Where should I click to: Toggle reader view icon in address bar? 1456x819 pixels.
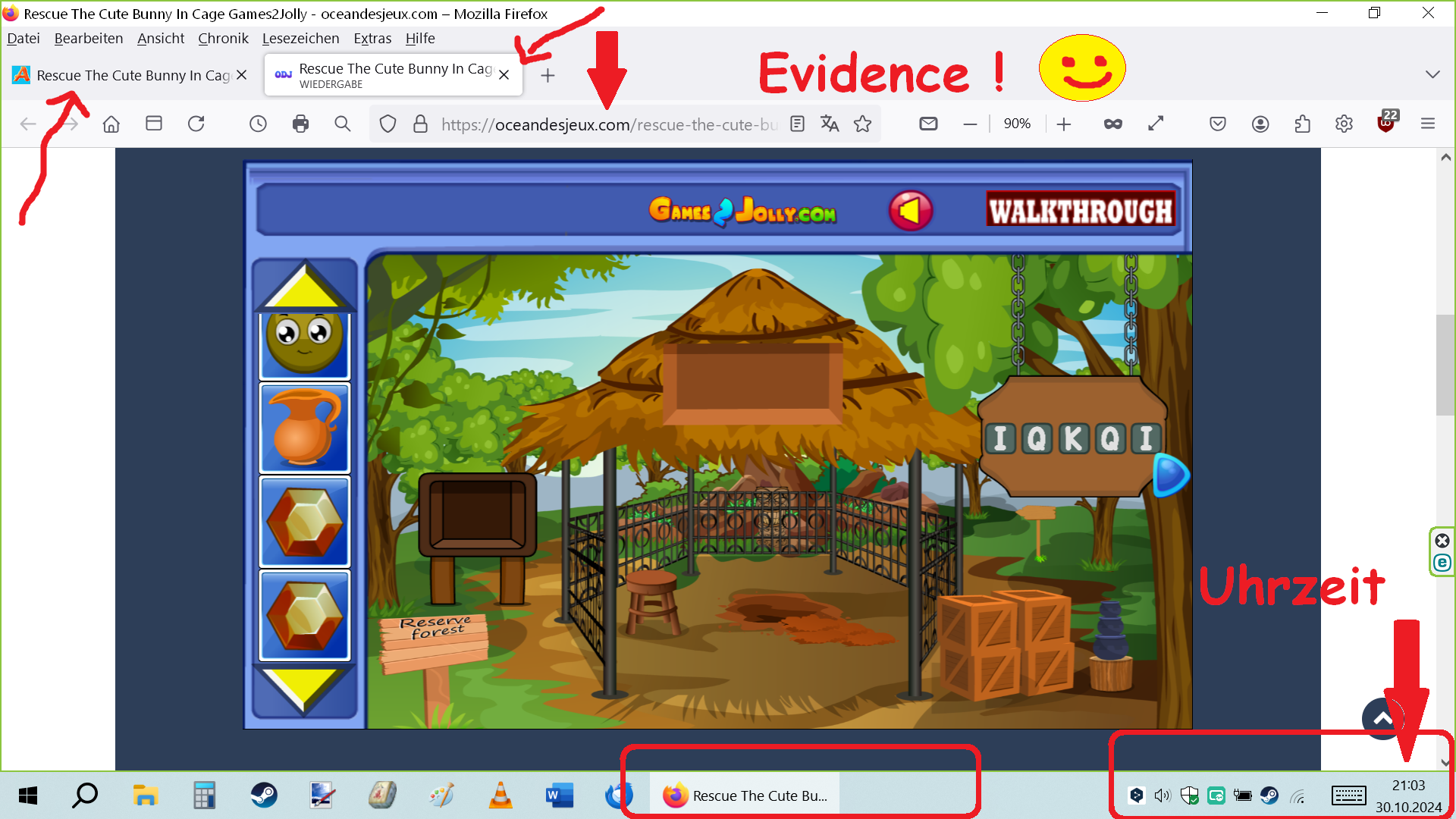coord(797,124)
